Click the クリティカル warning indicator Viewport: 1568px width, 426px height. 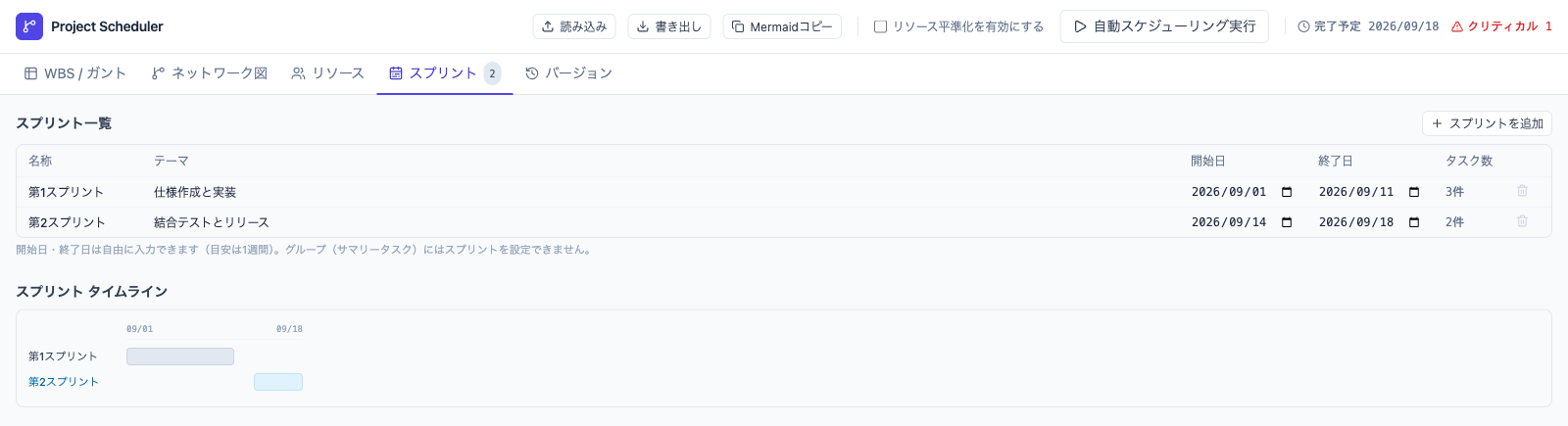1501,26
